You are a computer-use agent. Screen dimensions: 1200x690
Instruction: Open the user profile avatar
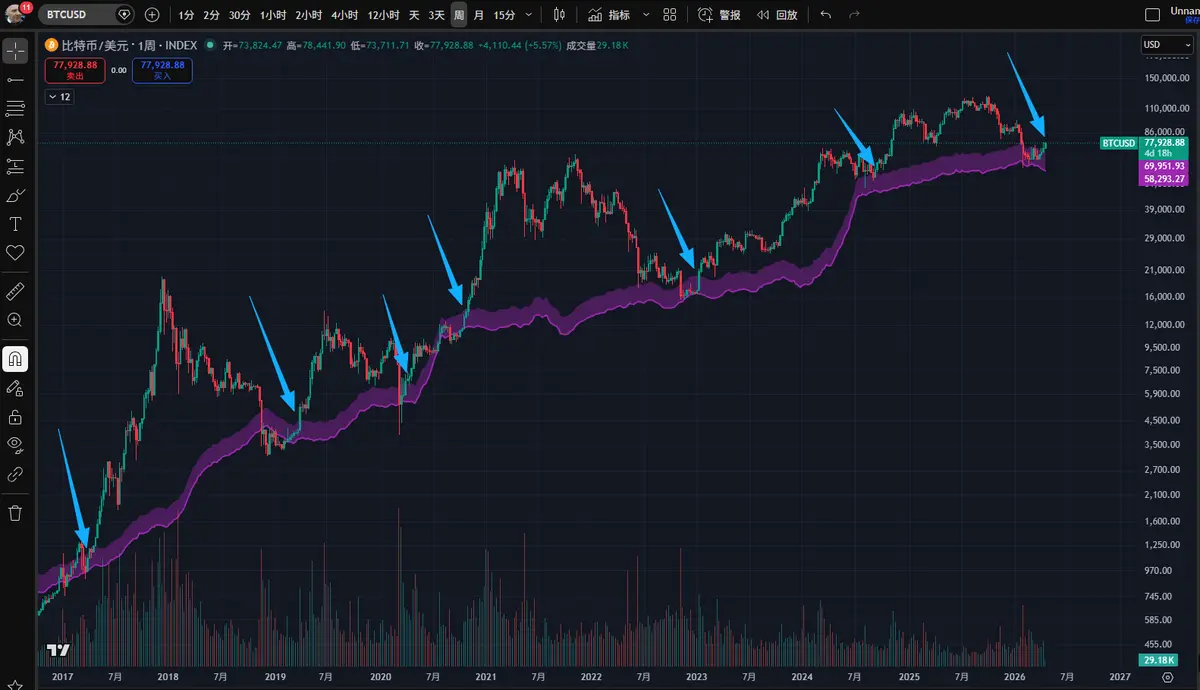click(15, 14)
